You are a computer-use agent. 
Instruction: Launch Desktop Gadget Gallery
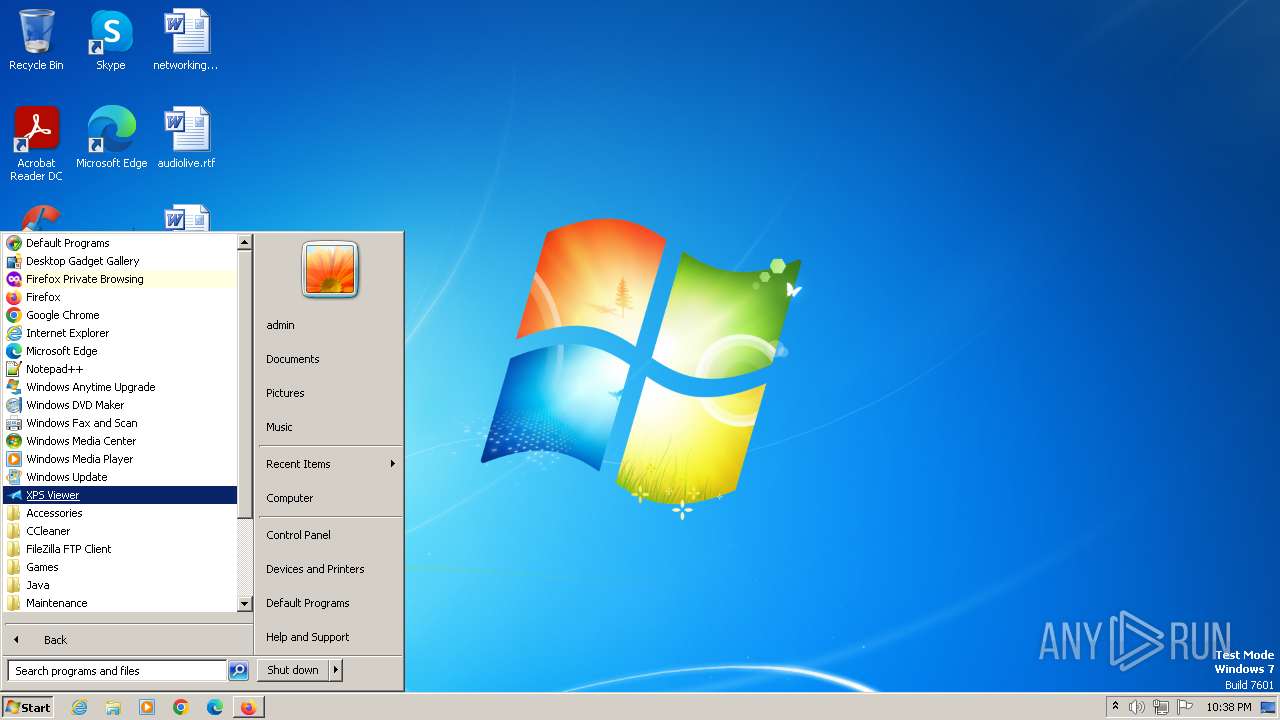(120, 261)
